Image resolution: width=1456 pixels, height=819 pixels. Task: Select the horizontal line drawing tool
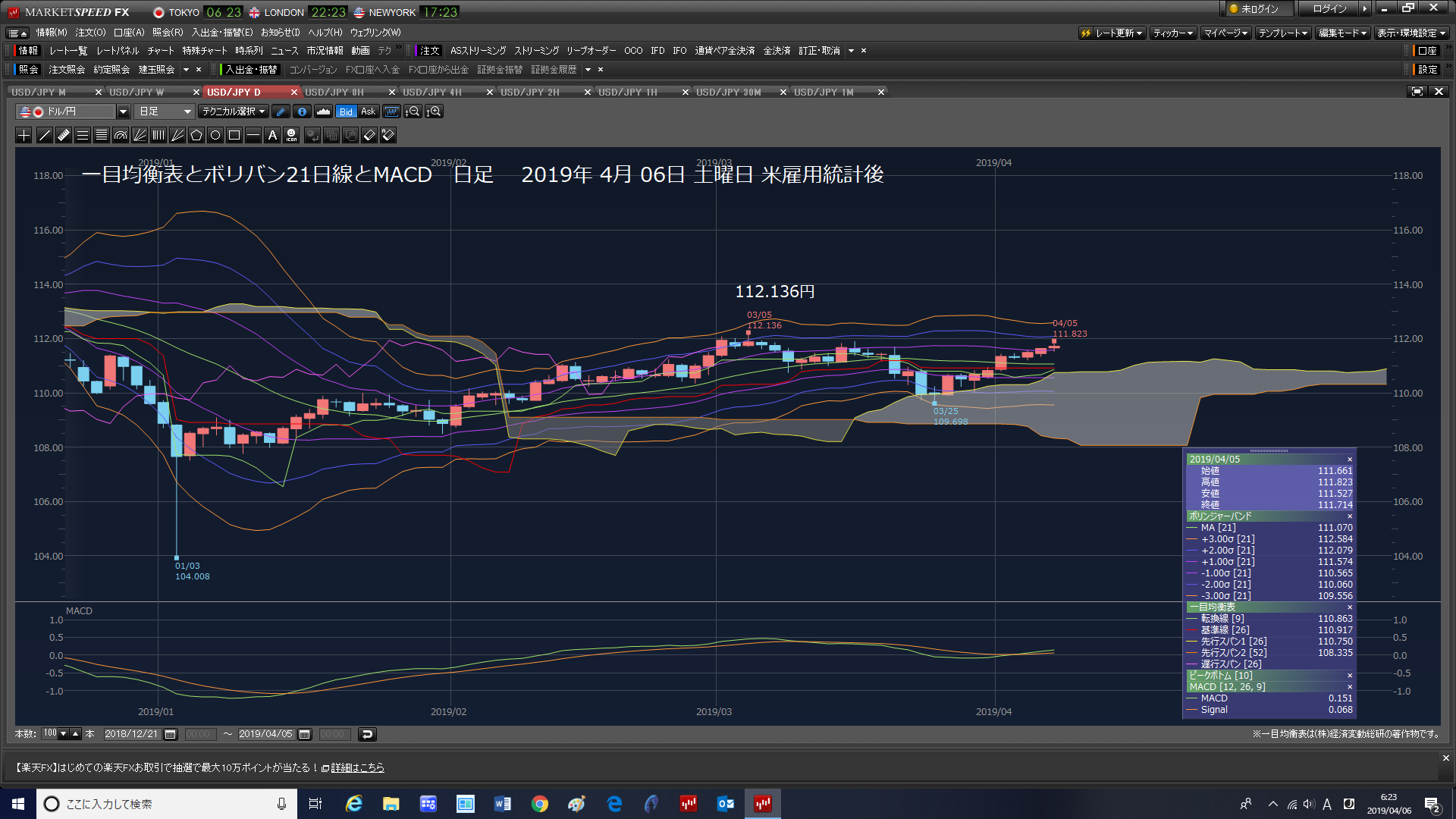[253, 135]
